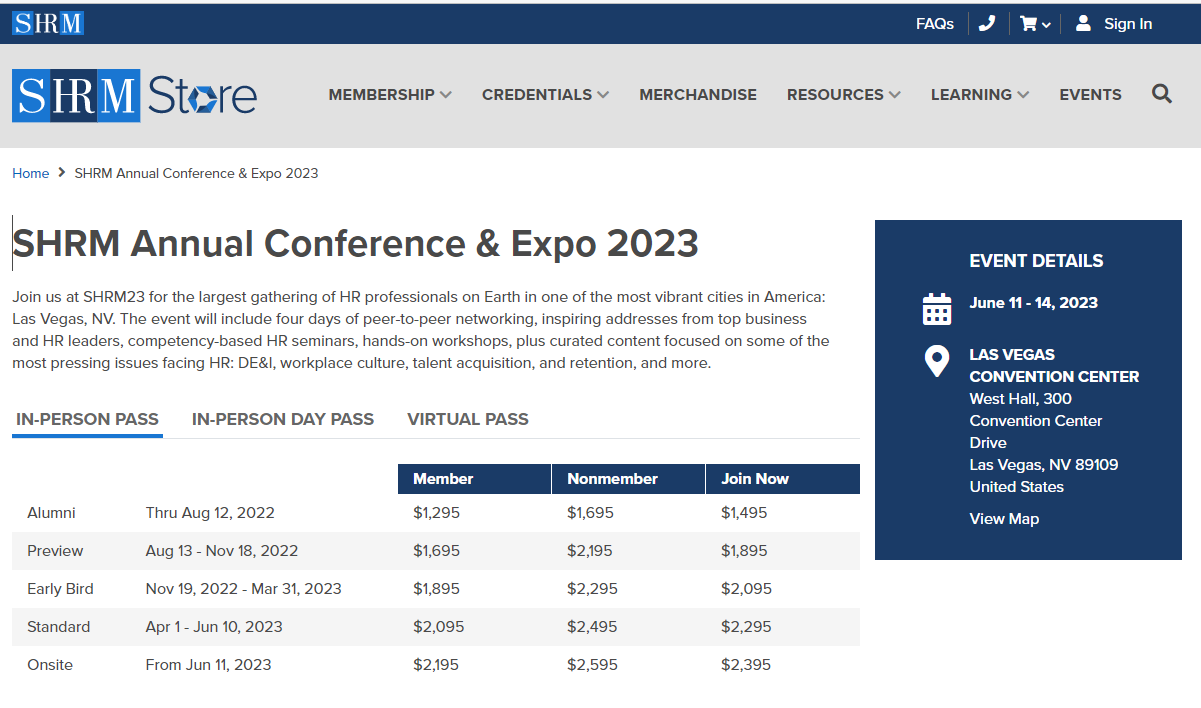Viewport: 1201px width, 708px height.
Task: Select EVENTS in the navigation menu
Action: pyautogui.click(x=1090, y=94)
